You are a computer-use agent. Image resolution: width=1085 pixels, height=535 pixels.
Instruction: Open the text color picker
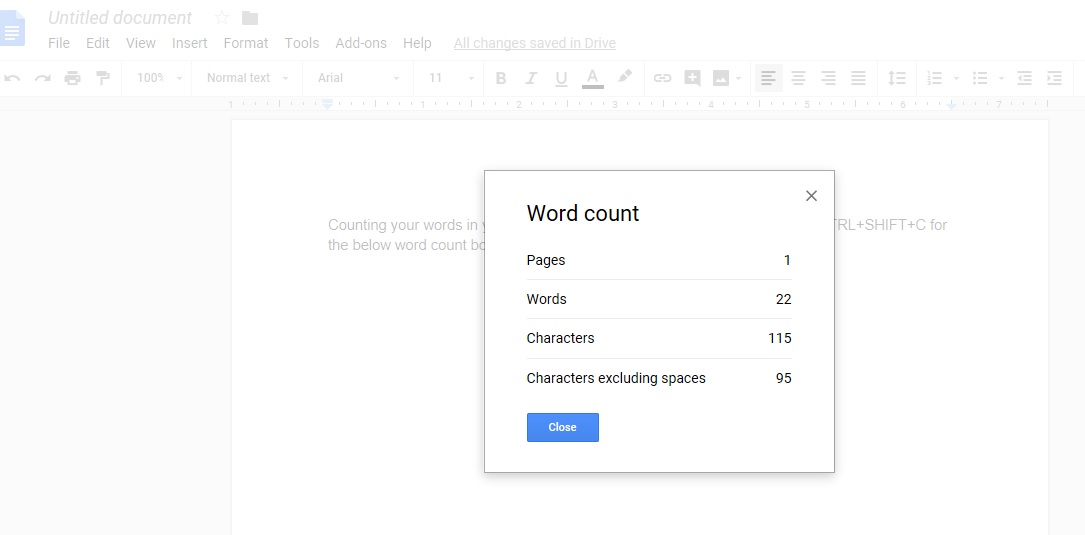point(592,78)
